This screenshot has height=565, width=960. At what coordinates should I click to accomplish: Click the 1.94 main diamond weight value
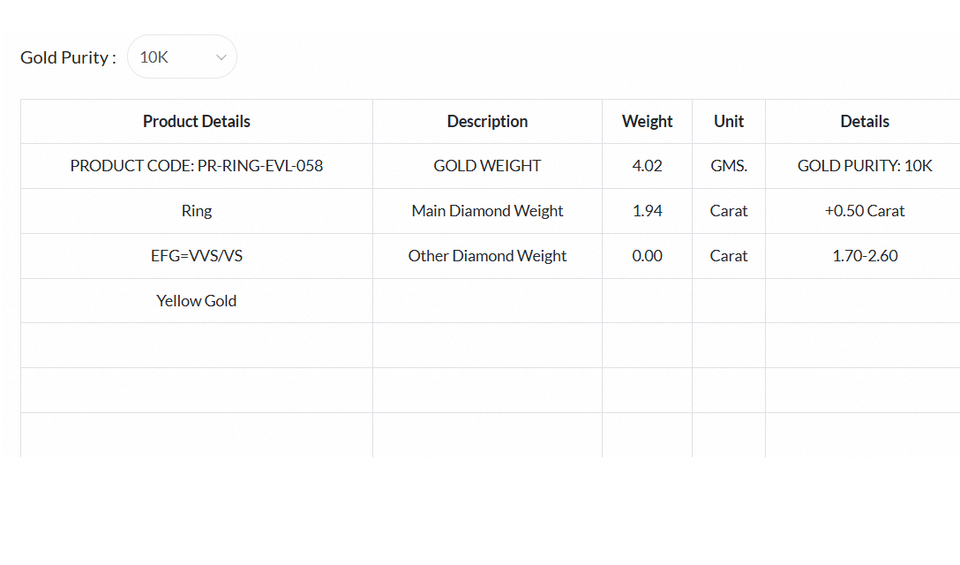pos(647,211)
